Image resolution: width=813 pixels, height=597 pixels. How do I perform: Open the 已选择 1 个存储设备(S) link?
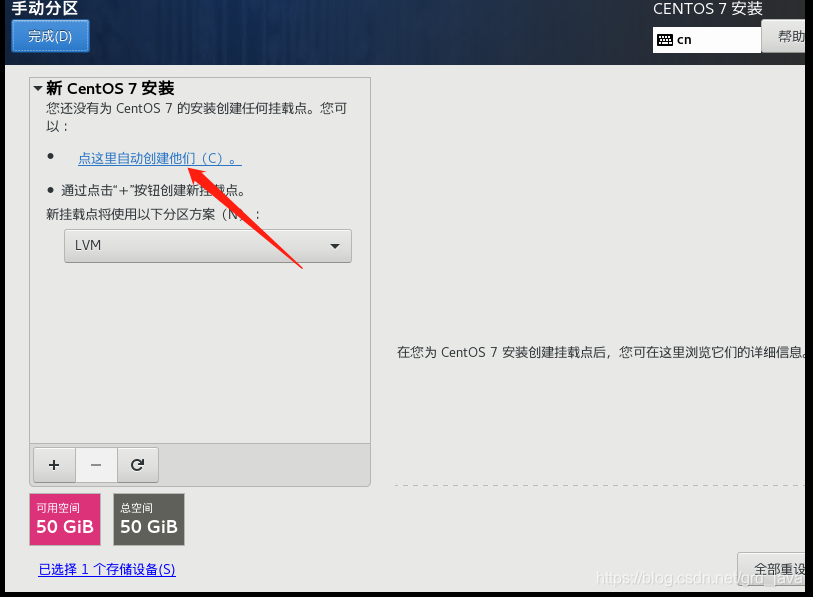(x=107, y=570)
